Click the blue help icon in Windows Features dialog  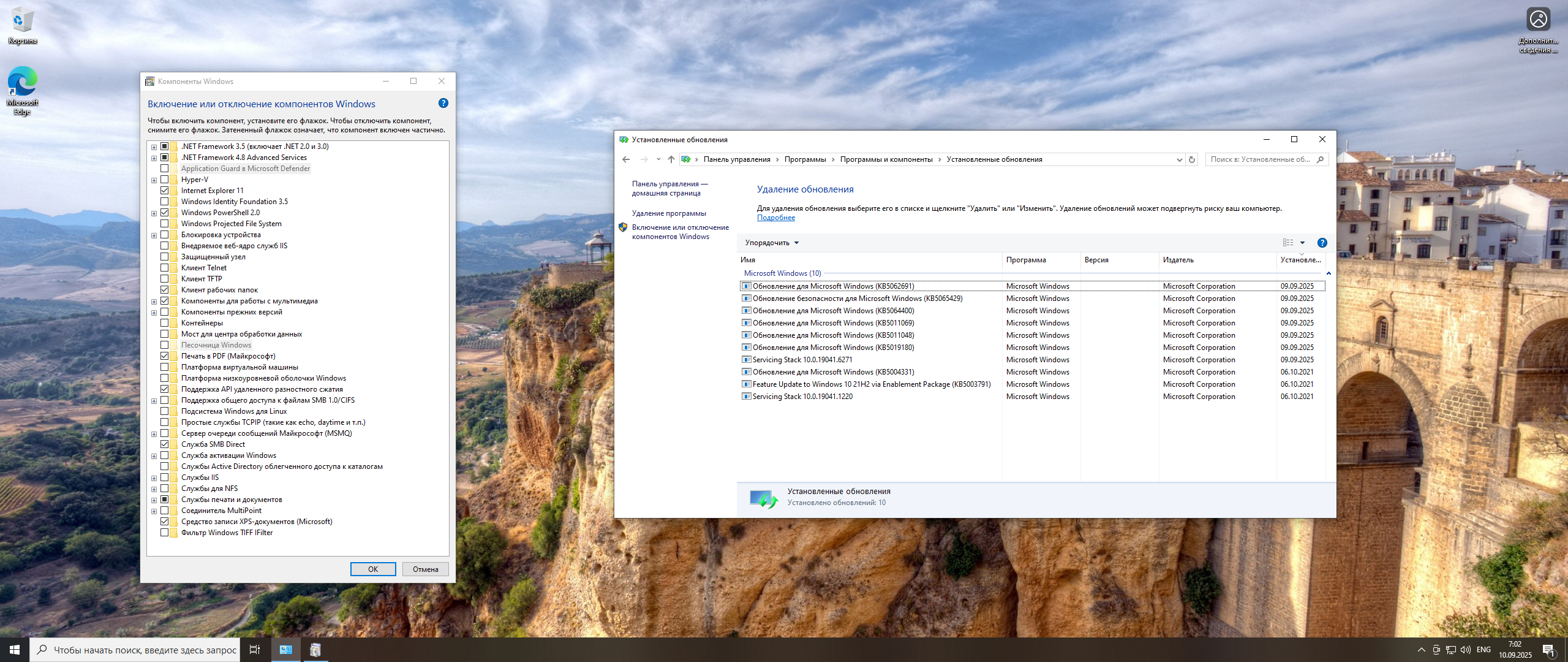click(443, 103)
